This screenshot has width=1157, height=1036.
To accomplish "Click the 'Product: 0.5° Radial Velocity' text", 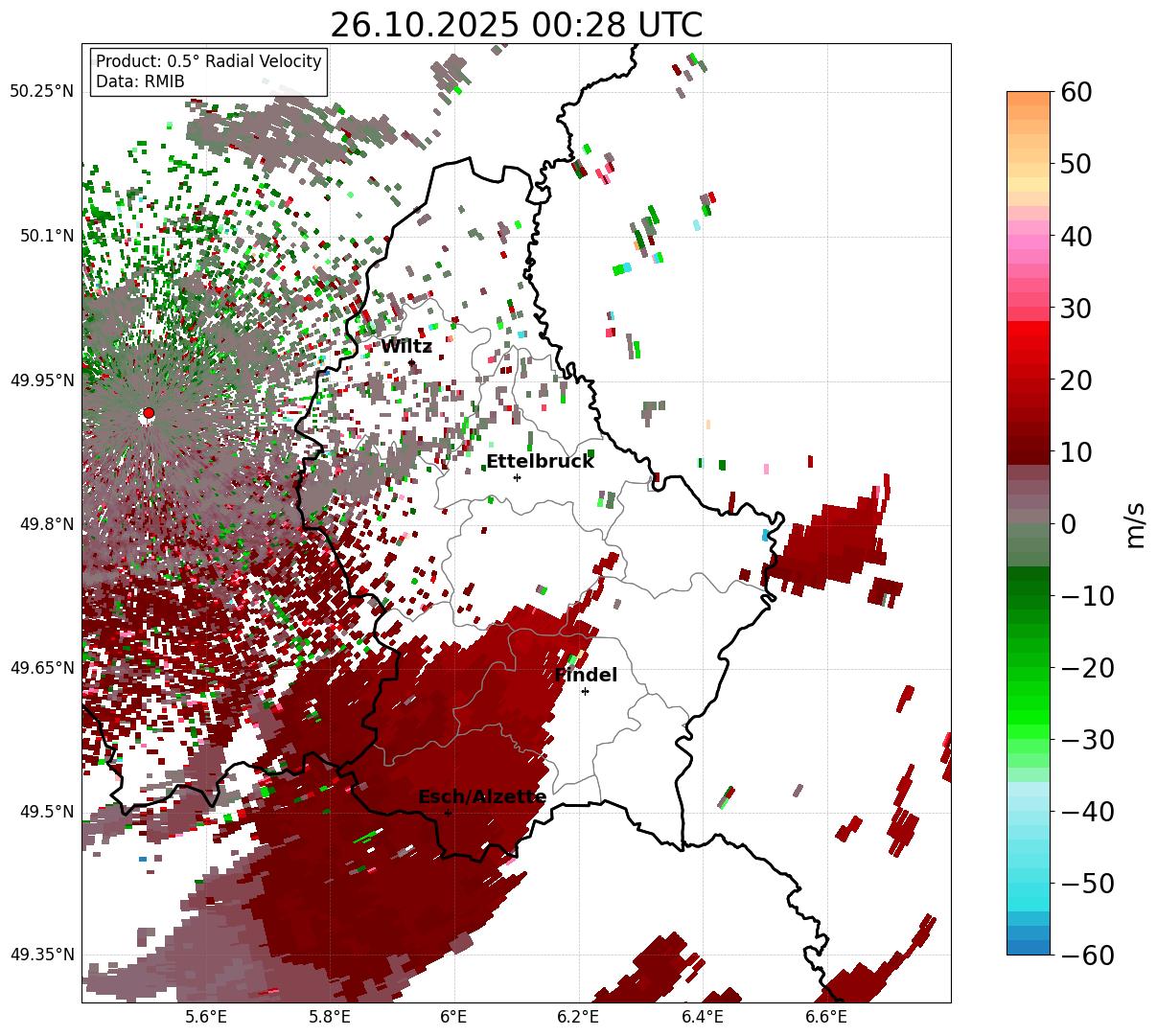I will 208,61.
